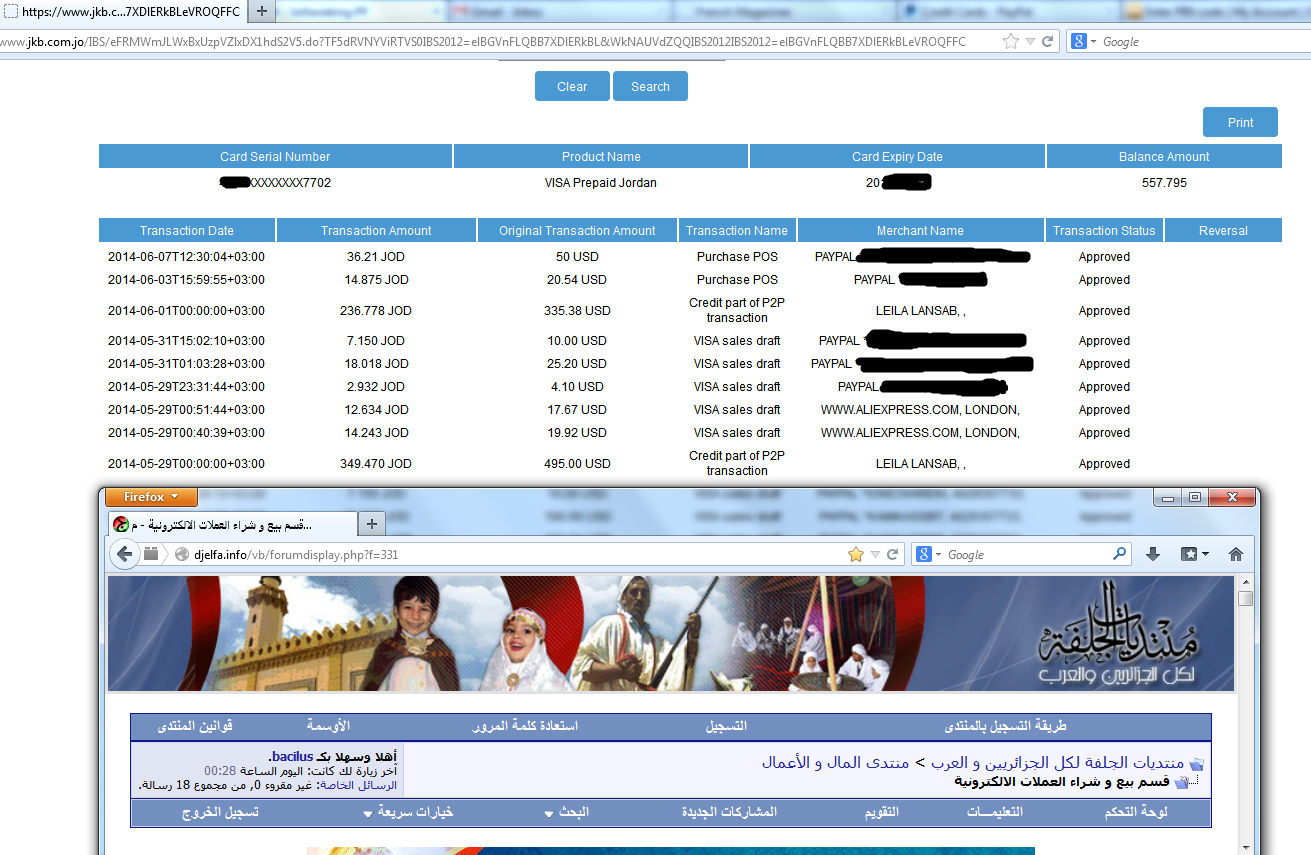
Task: Click the magnifier icon in Google search box
Action: pos(1120,554)
